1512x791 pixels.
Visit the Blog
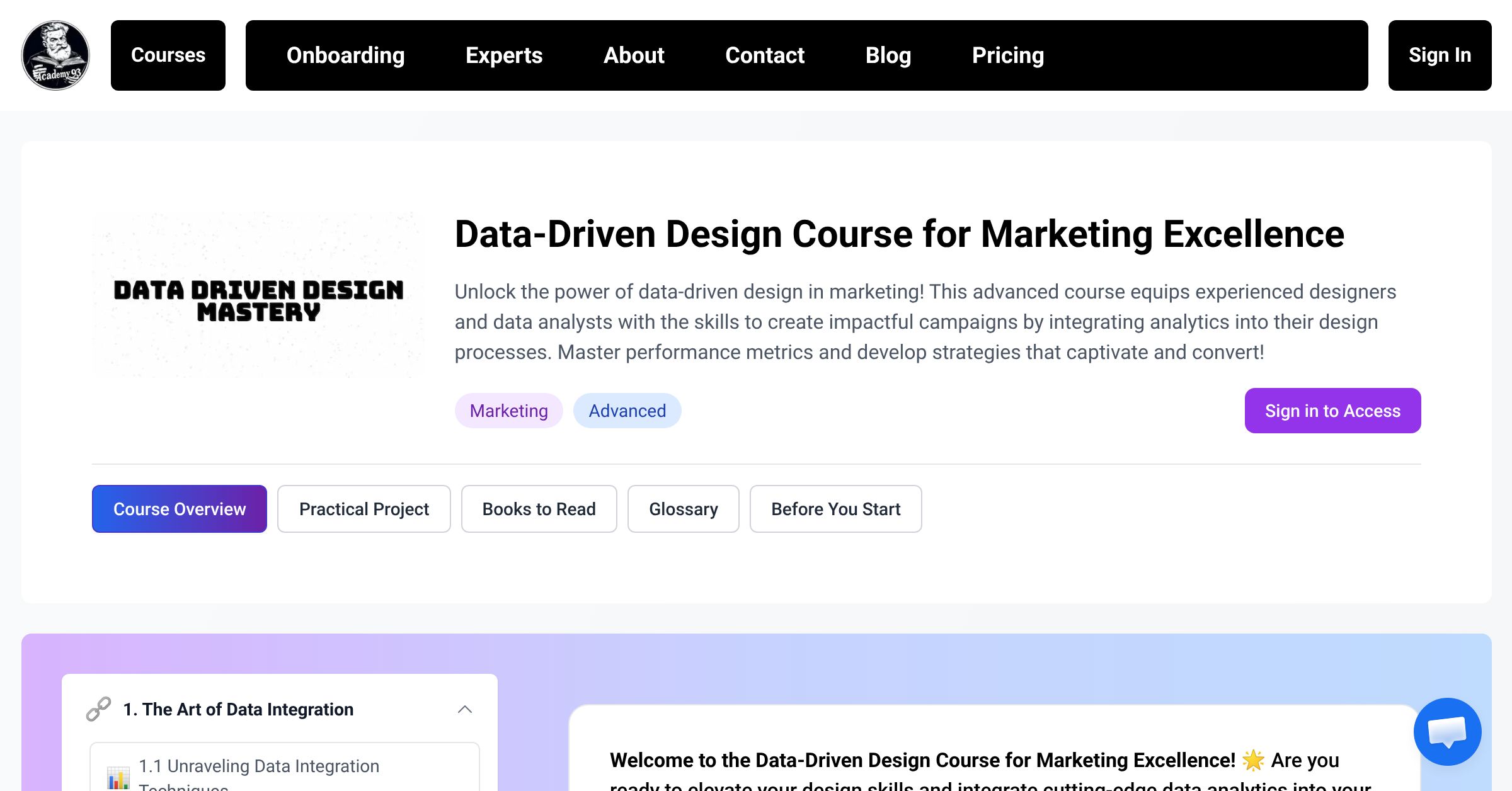tap(888, 55)
